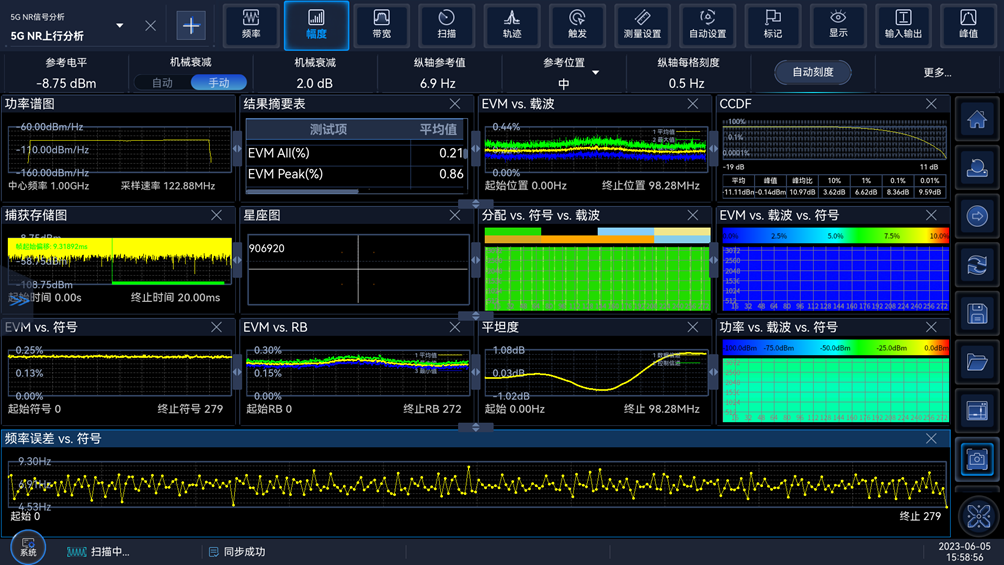
Task: Open the 显示 (Display) menu
Action: (838, 25)
